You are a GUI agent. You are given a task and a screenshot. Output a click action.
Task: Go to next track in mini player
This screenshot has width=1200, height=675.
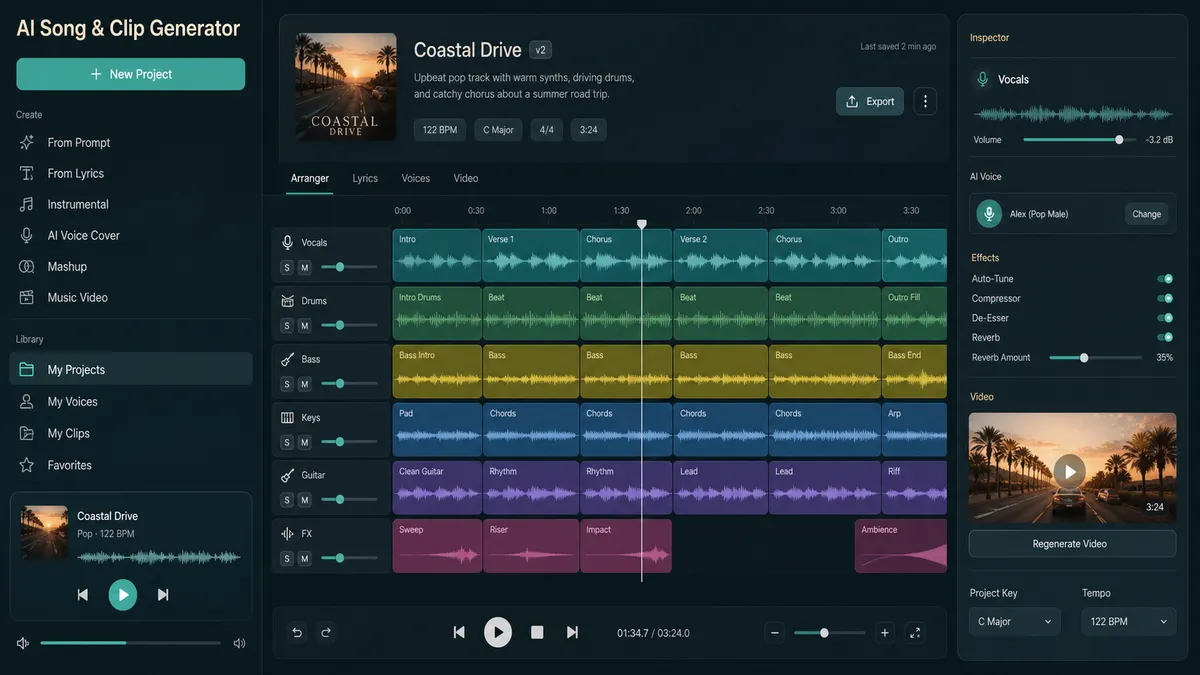coord(162,595)
